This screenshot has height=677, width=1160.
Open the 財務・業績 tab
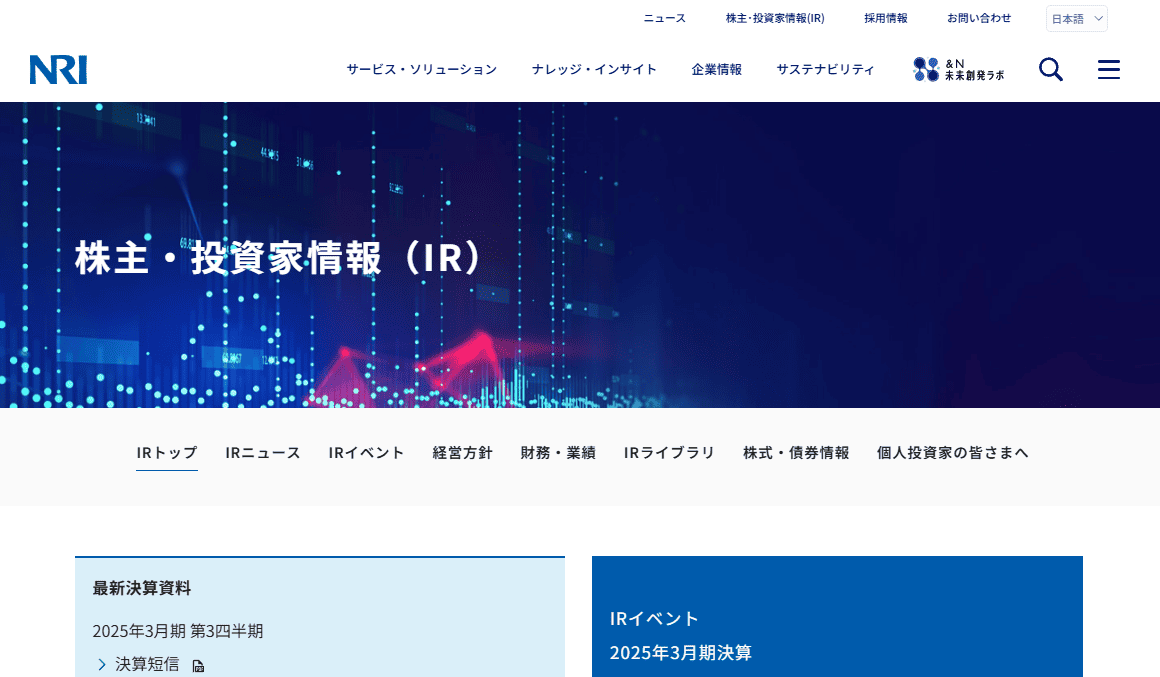(558, 453)
